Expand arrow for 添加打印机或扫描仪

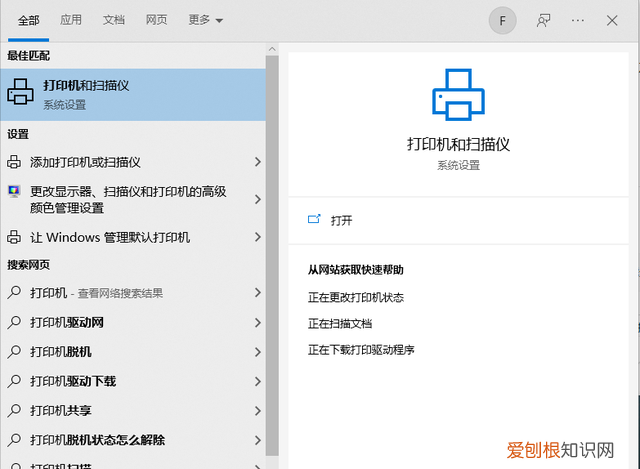pos(258,162)
